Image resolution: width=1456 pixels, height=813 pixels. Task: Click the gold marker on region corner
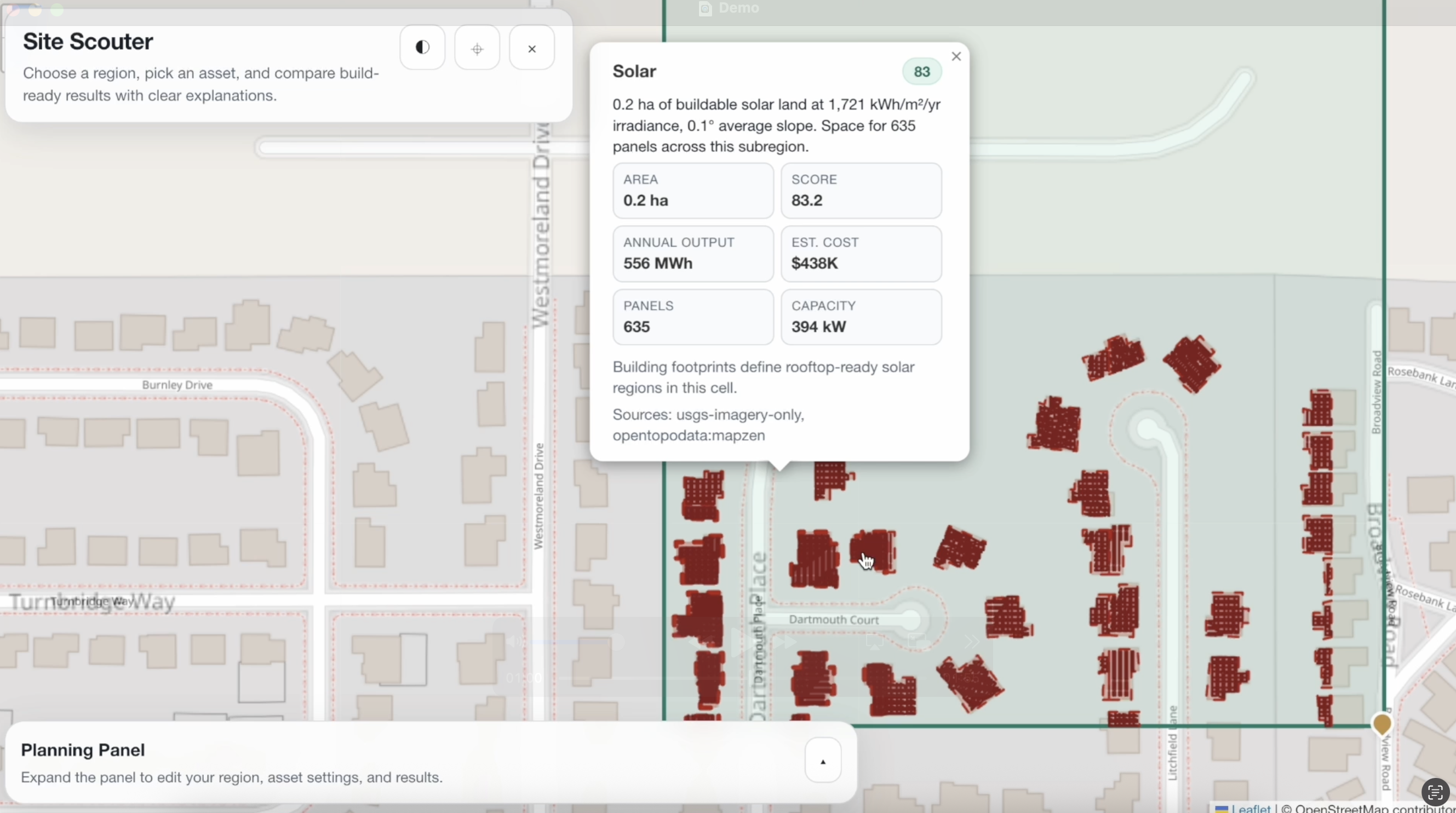click(x=1382, y=723)
